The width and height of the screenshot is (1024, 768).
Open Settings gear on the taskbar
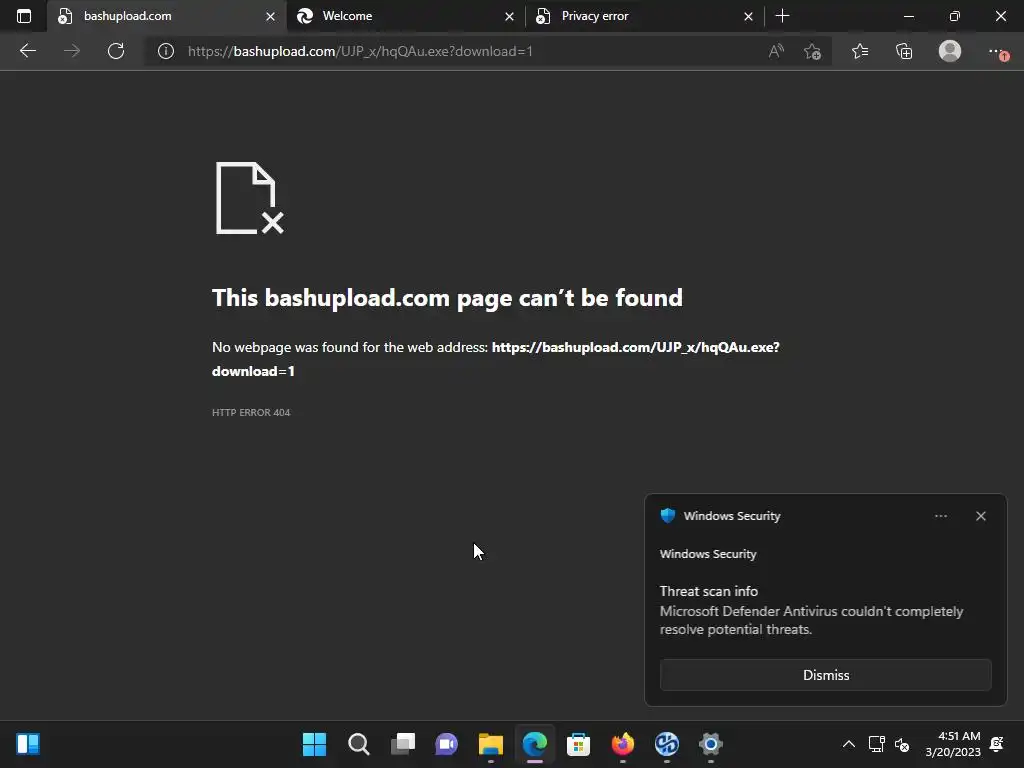tap(711, 744)
